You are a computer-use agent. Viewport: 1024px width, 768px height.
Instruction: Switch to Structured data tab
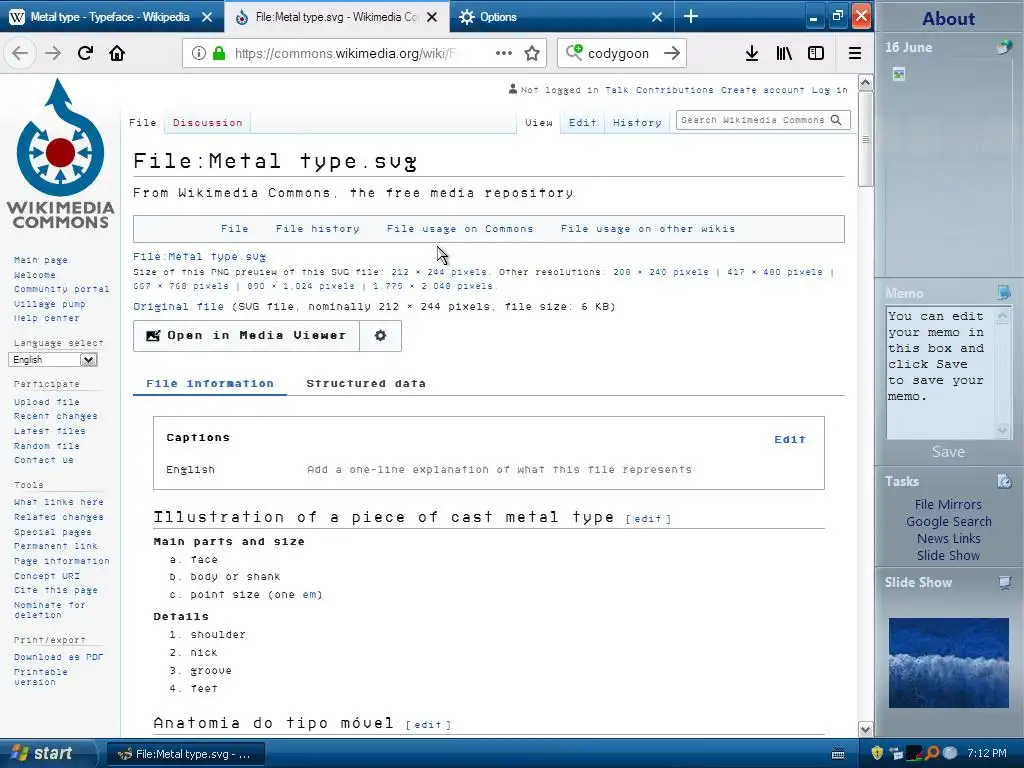point(366,383)
